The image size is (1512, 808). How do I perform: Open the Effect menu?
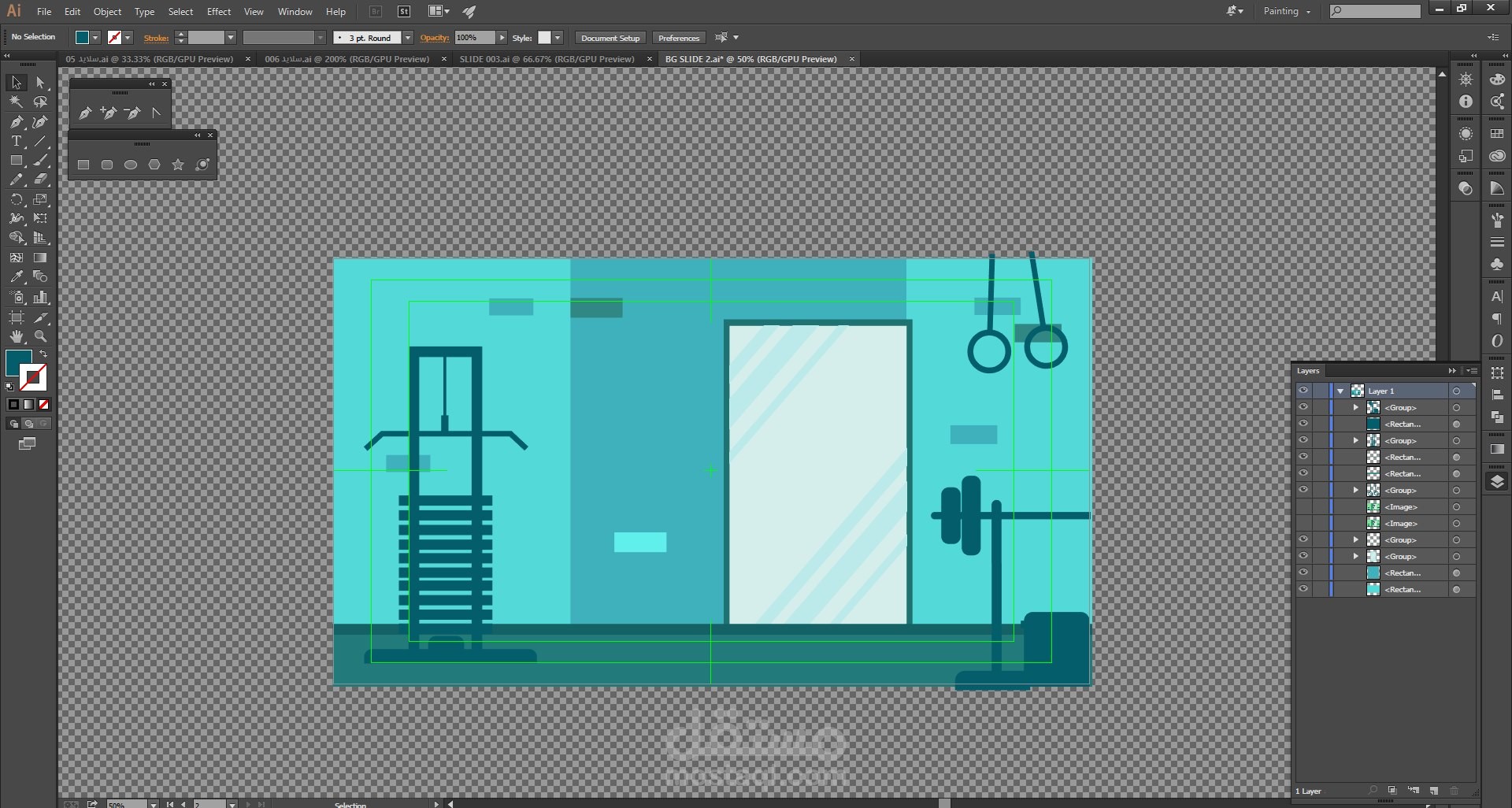click(x=219, y=12)
